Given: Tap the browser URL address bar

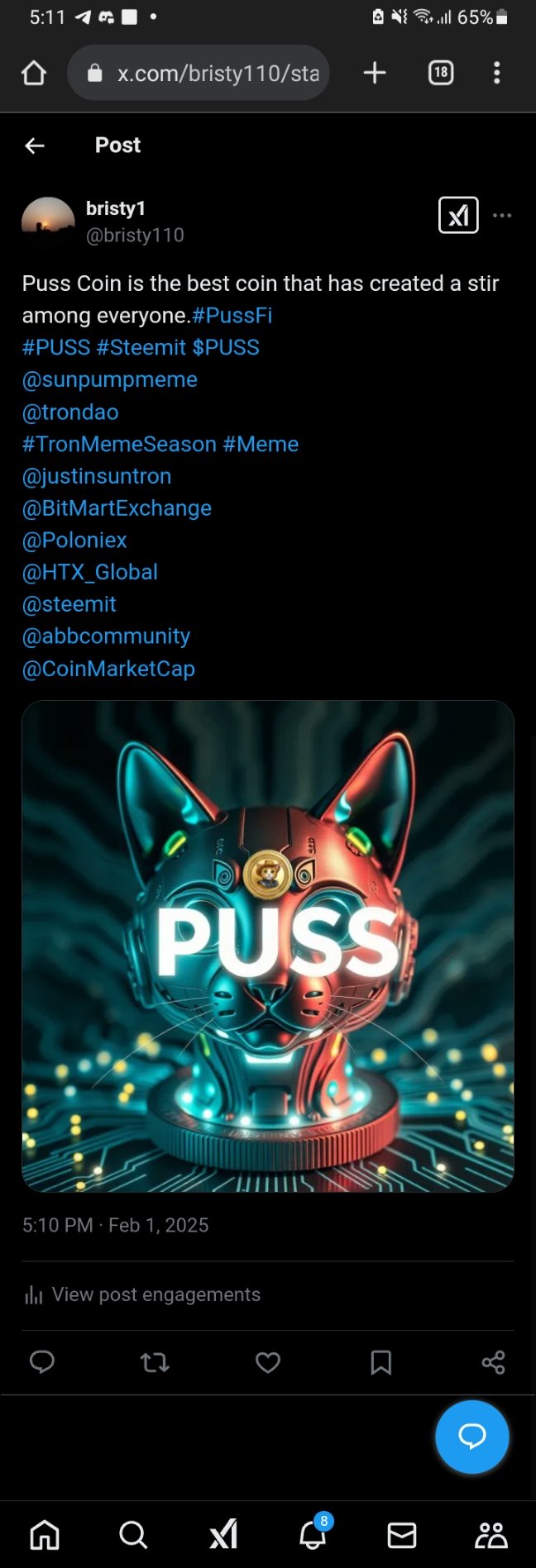Looking at the screenshot, I should (199, 73).
